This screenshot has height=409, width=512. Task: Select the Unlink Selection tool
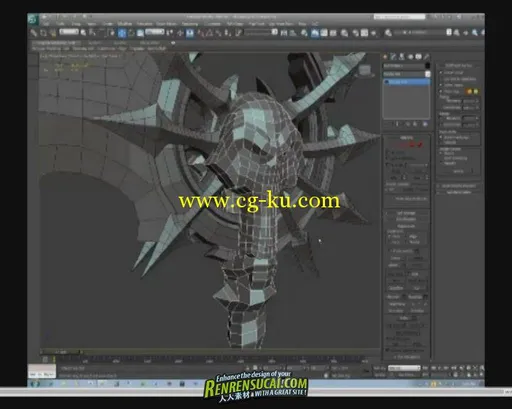coord(43,33)
